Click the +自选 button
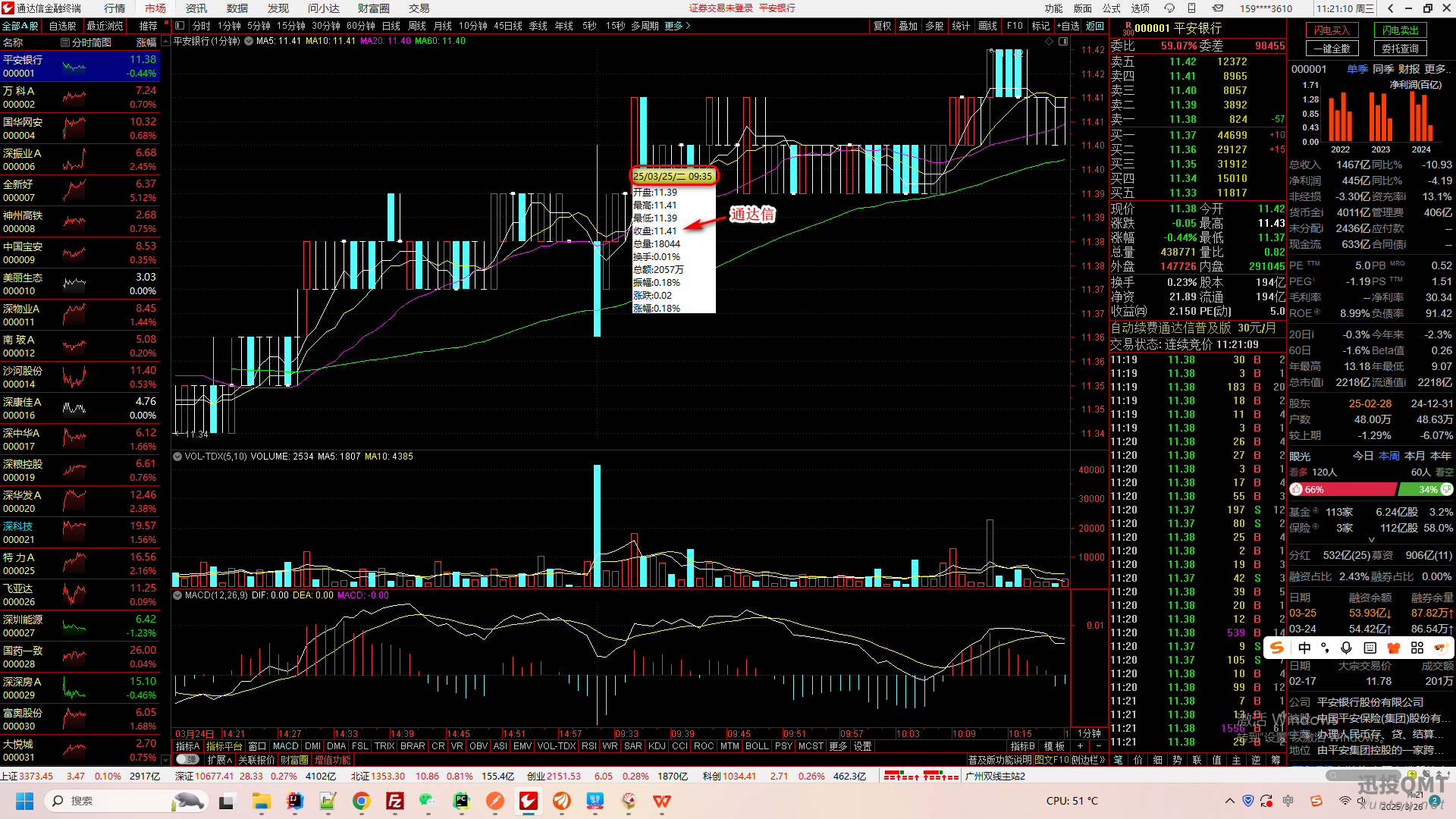Viewport: 1456px width, 819px height. point(1068,26)
